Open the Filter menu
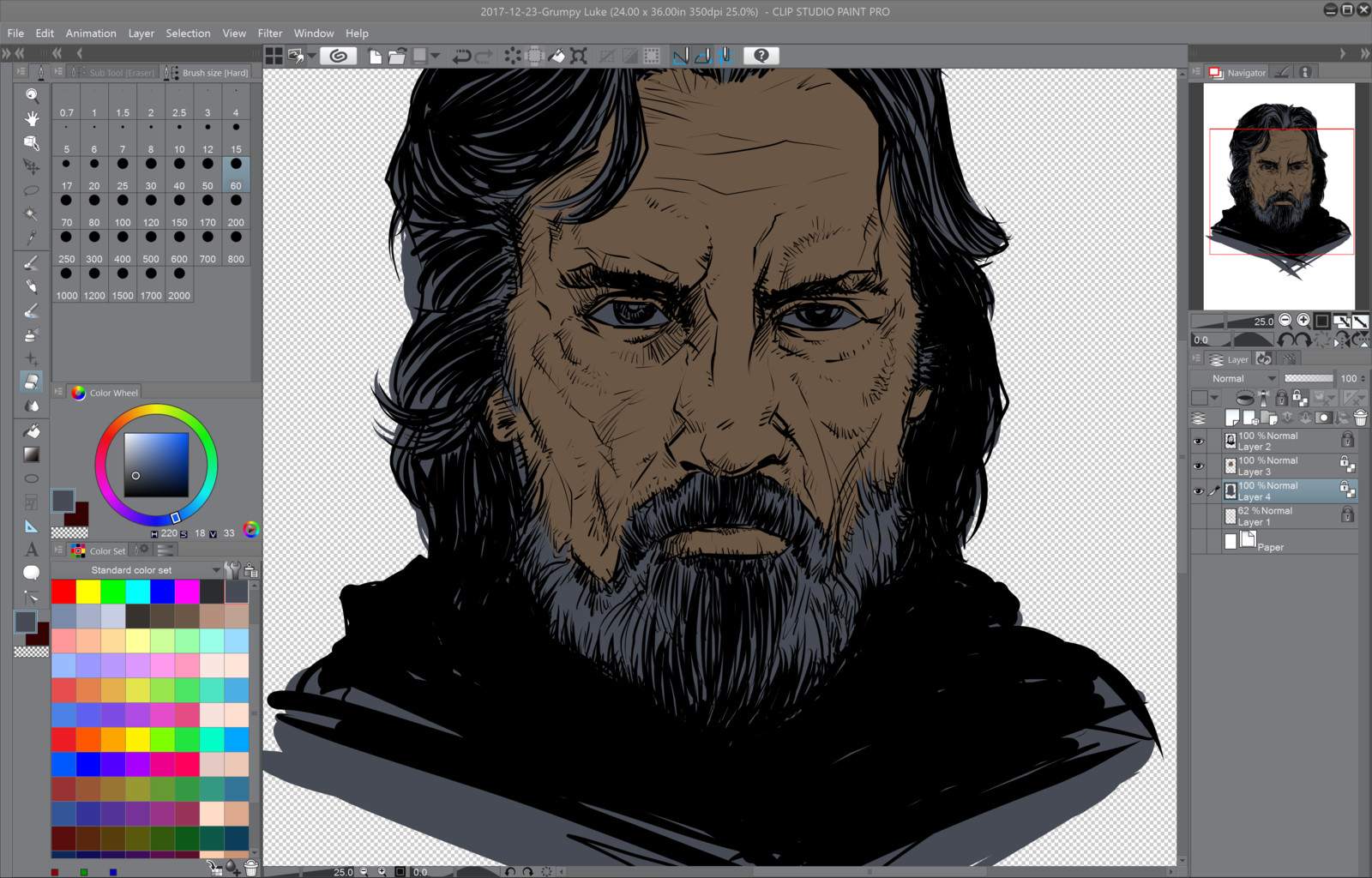Image resolution: width=1372 pixels, height=878 pixels. (270, 33)
